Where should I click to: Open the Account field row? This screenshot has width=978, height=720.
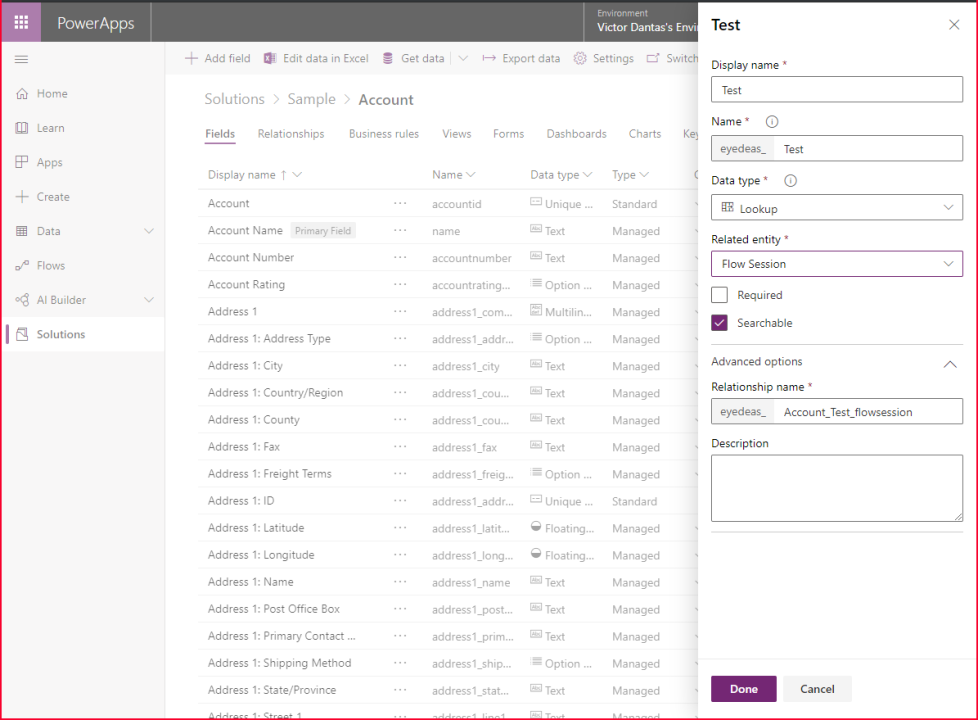tap(228, 203)
